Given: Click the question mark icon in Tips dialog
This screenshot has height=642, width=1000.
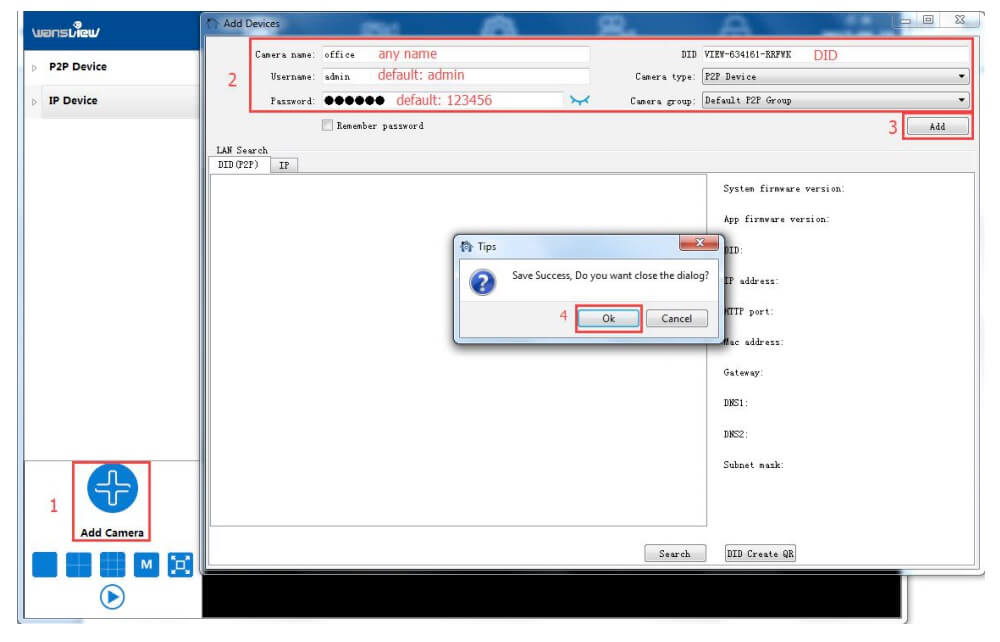Looking at the screenshot, I should coord(483,282).
